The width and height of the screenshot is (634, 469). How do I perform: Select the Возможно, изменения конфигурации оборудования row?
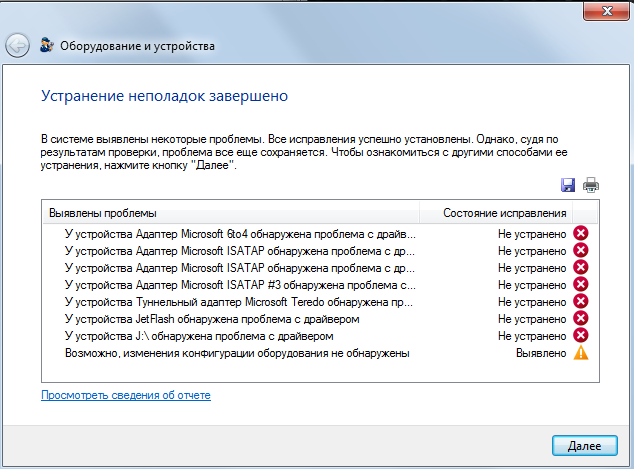click(320, 353)
